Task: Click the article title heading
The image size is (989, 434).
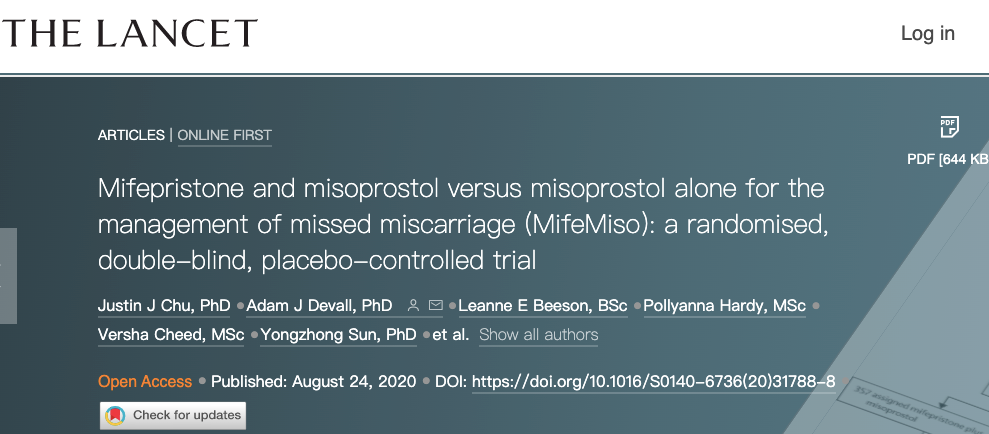Action: [x=462, y=224]
